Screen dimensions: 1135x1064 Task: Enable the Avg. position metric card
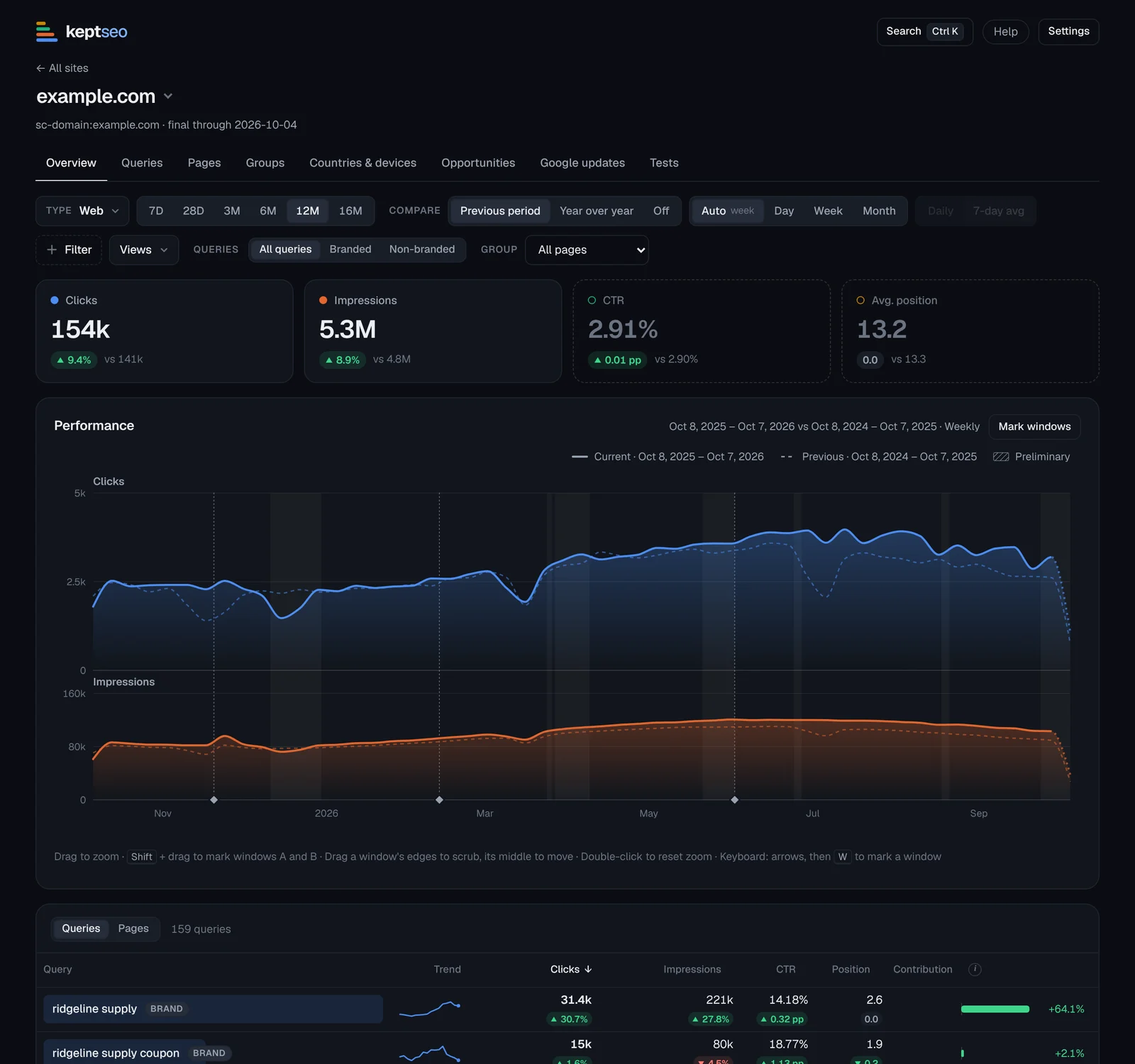coord(970,331)
